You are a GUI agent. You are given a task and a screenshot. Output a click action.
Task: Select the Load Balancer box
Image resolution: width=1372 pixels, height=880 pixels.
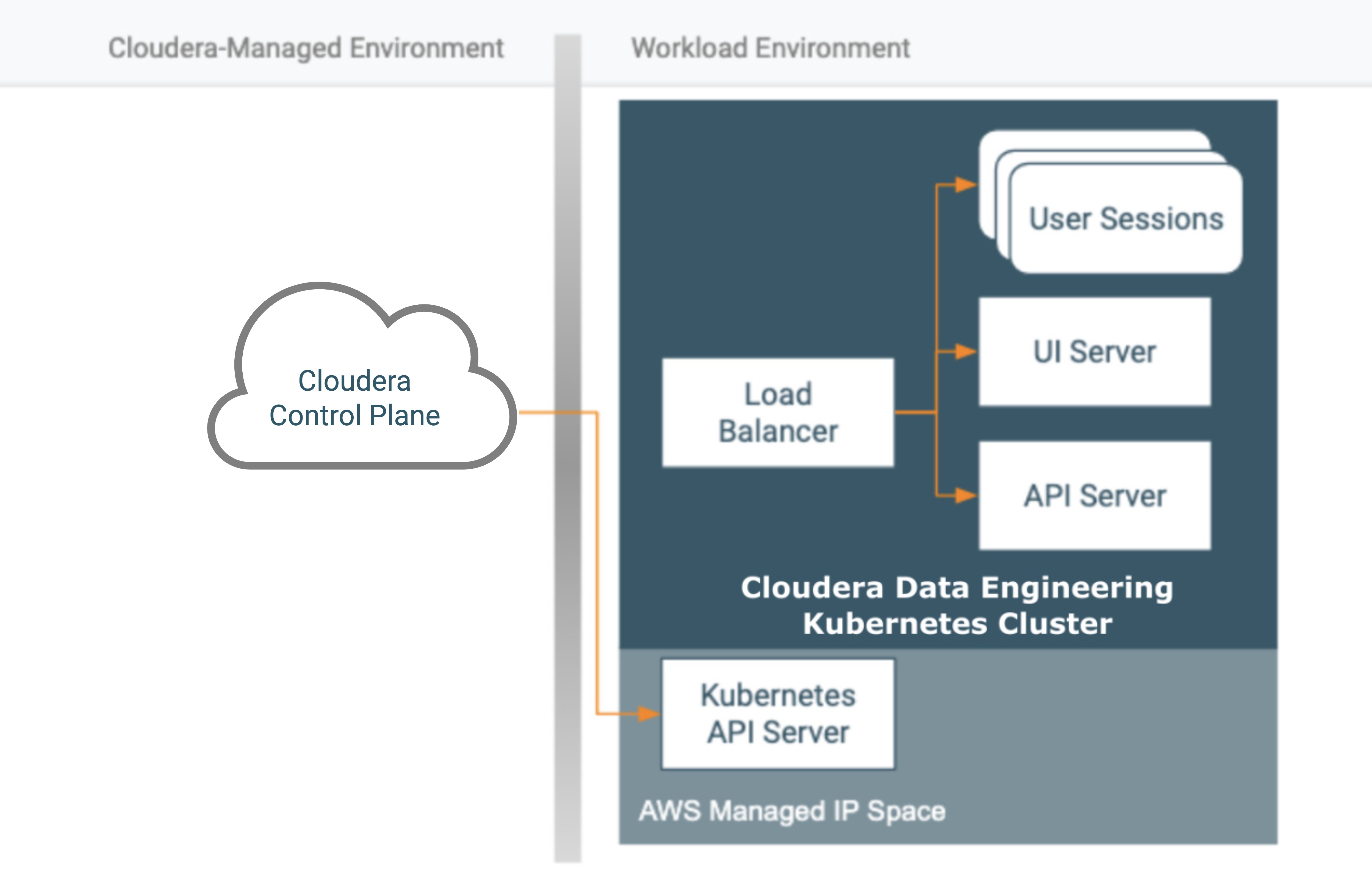coord(778,413)
